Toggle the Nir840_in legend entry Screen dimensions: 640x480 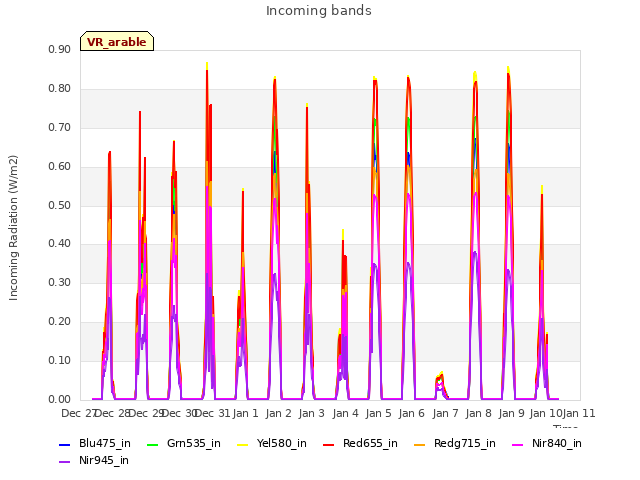click(x=547, y=443)
